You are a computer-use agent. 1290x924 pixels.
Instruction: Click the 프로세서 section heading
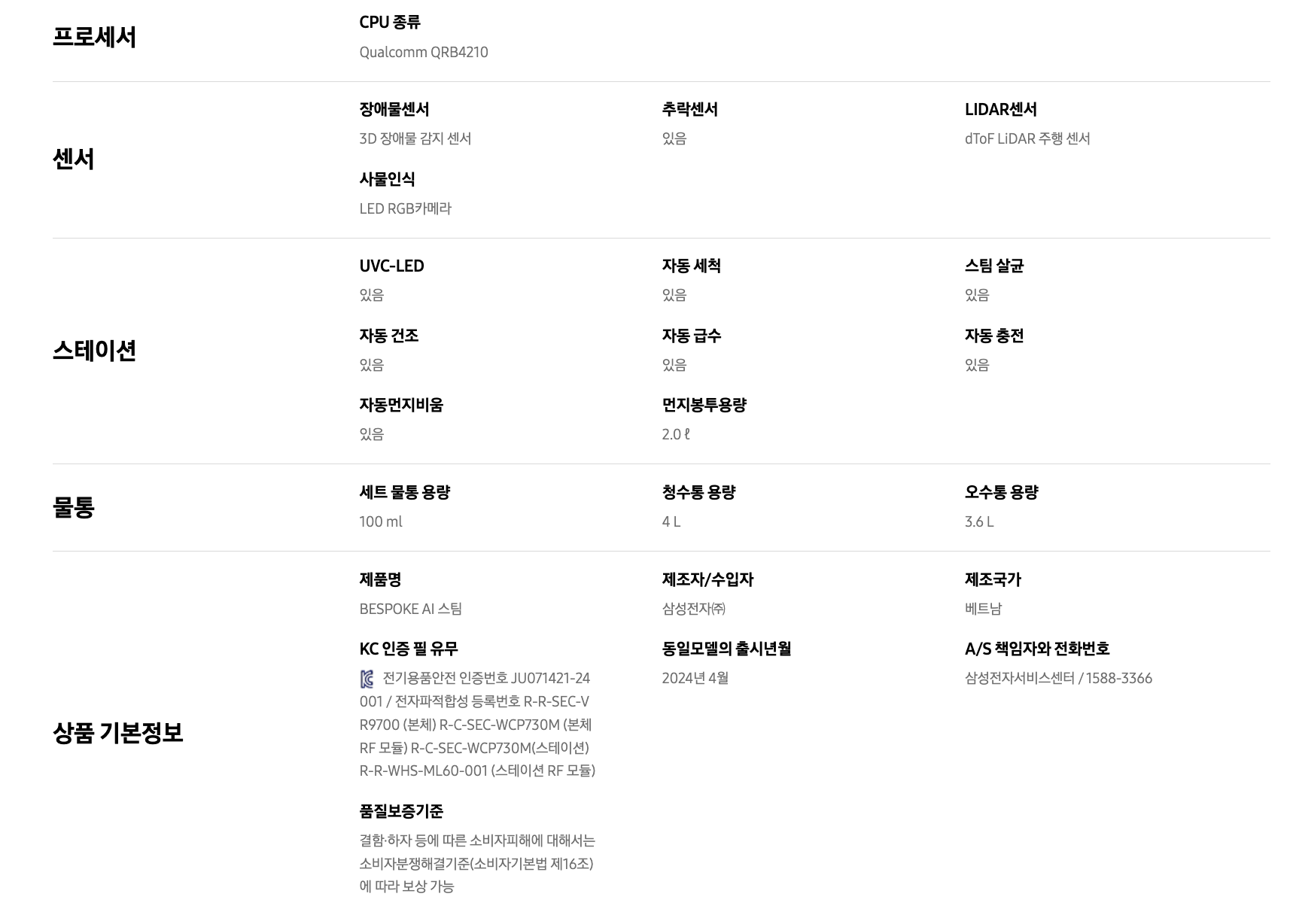click(x=94, y=37)
